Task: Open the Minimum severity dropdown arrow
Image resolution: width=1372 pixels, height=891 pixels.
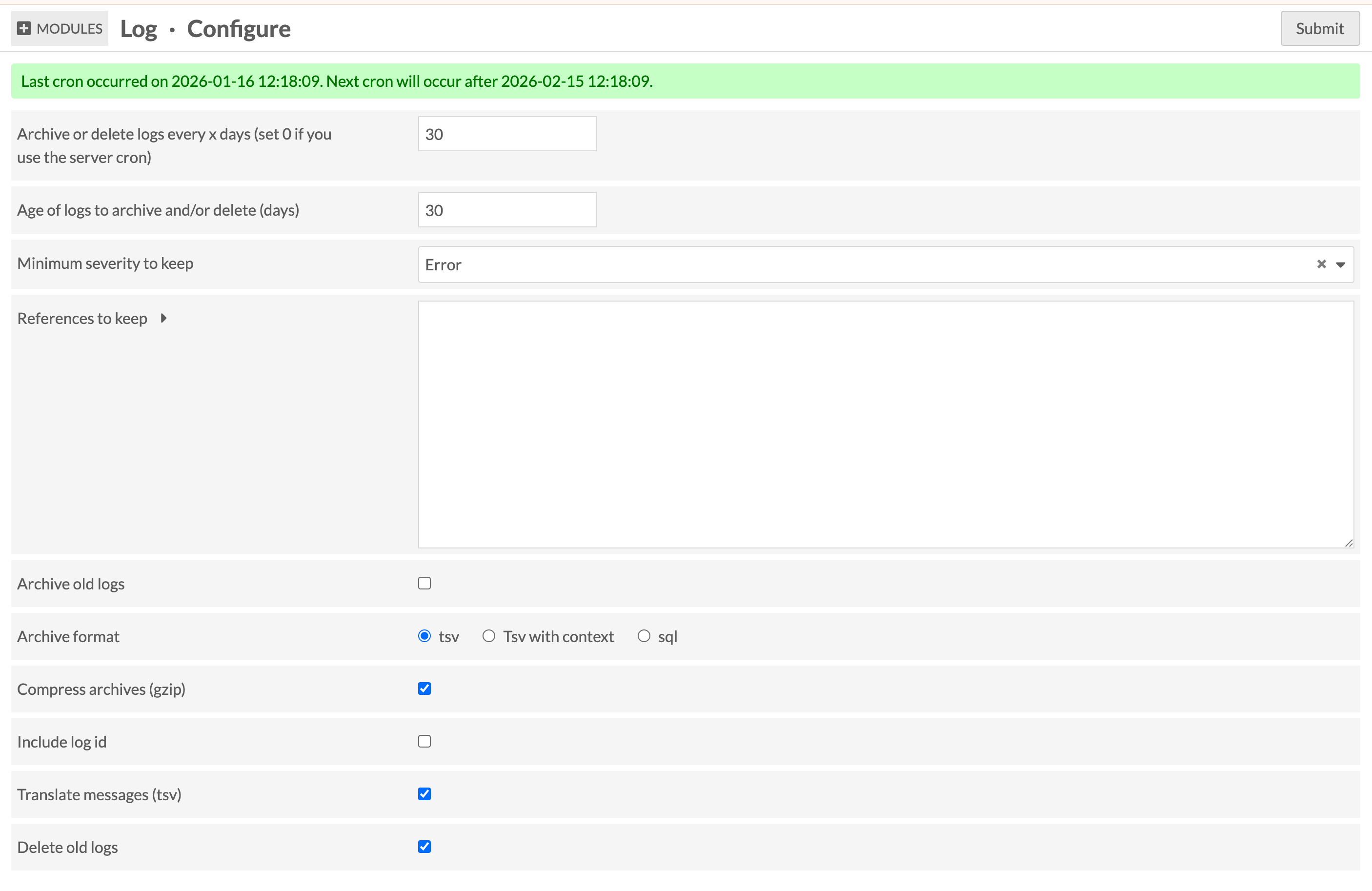Action: (1340, 264)
